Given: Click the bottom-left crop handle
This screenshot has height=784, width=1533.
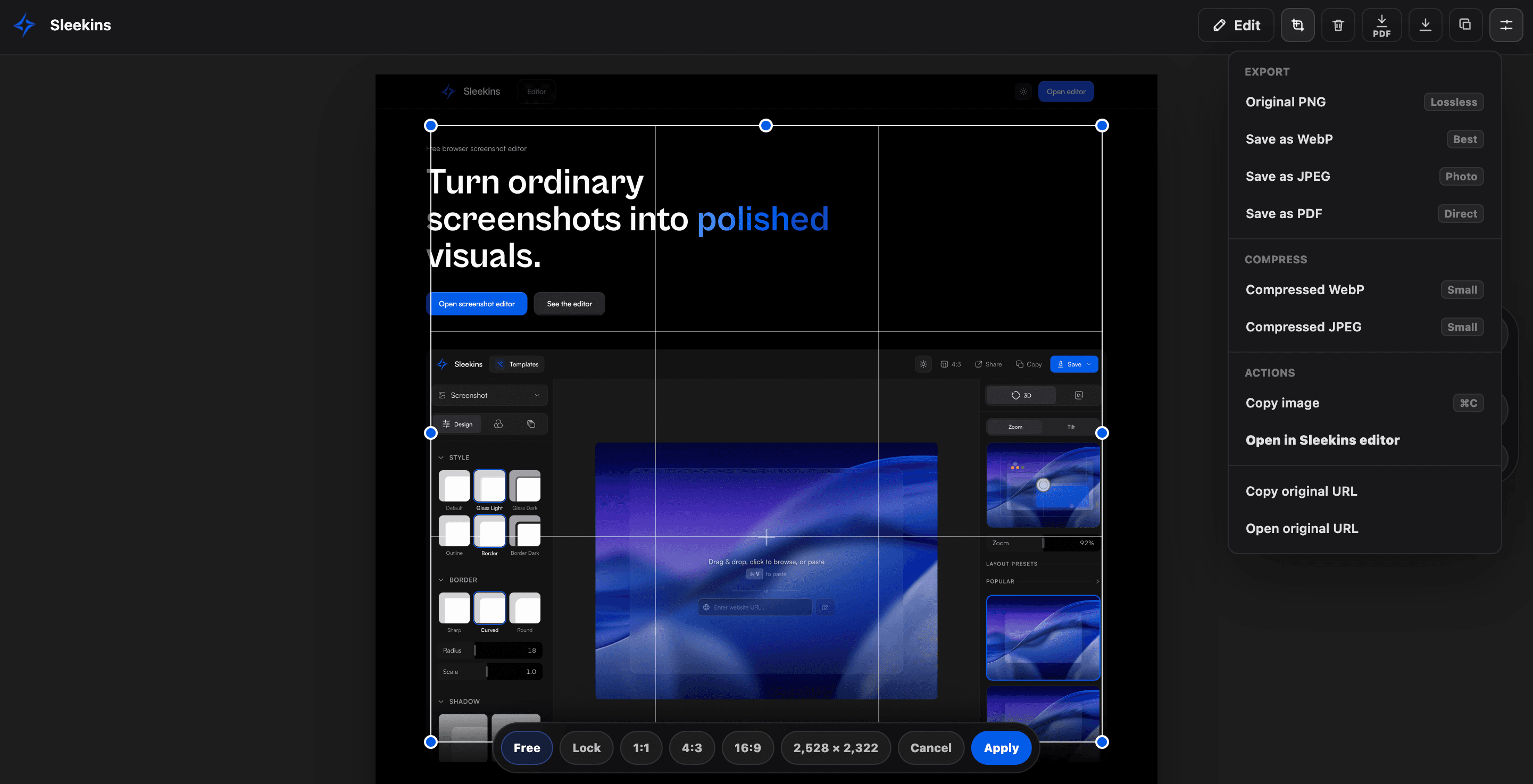Looking at the screenshot, I should point(431,743).
